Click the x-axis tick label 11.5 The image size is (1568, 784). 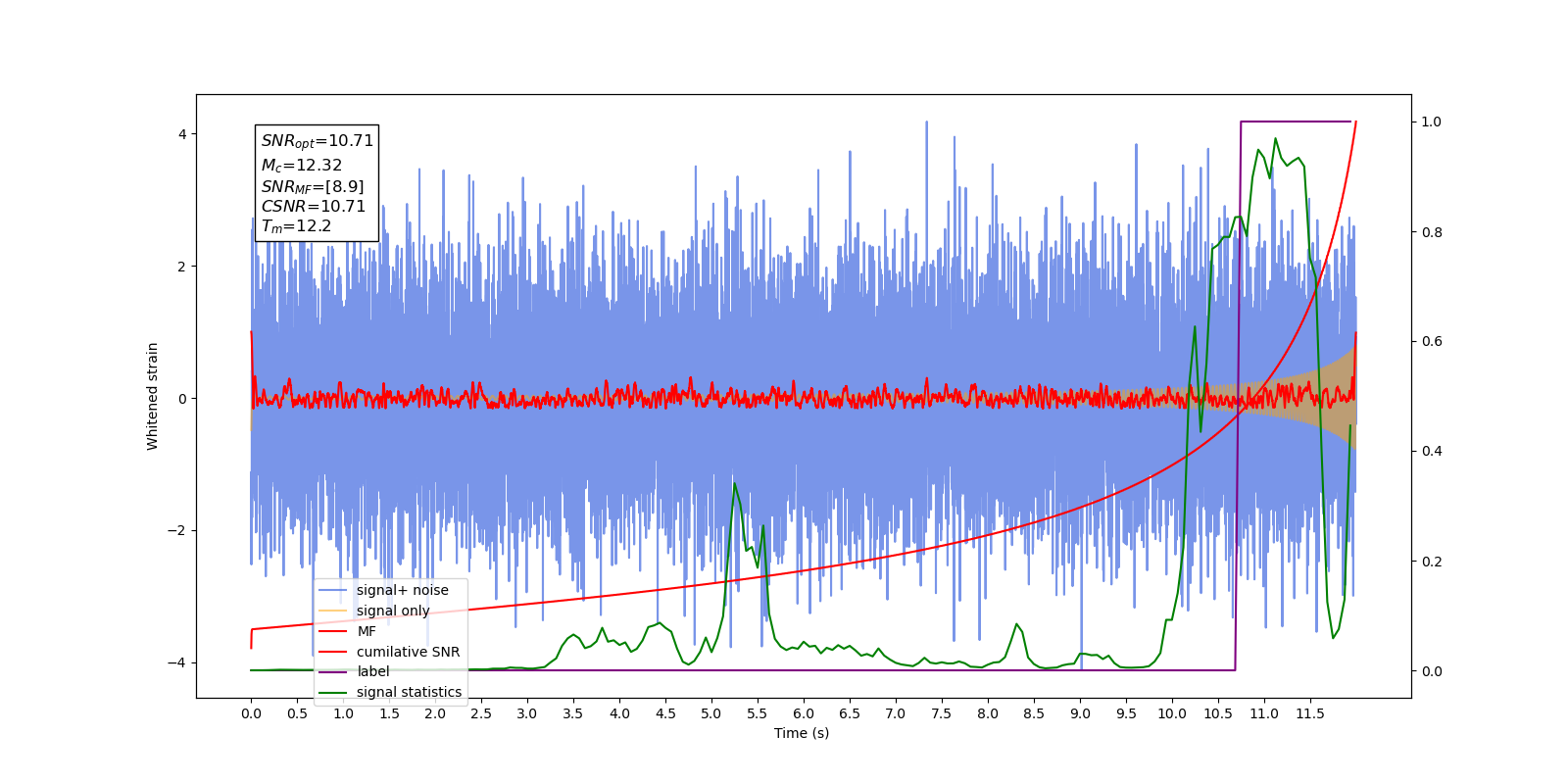[x=1310, y=713]
